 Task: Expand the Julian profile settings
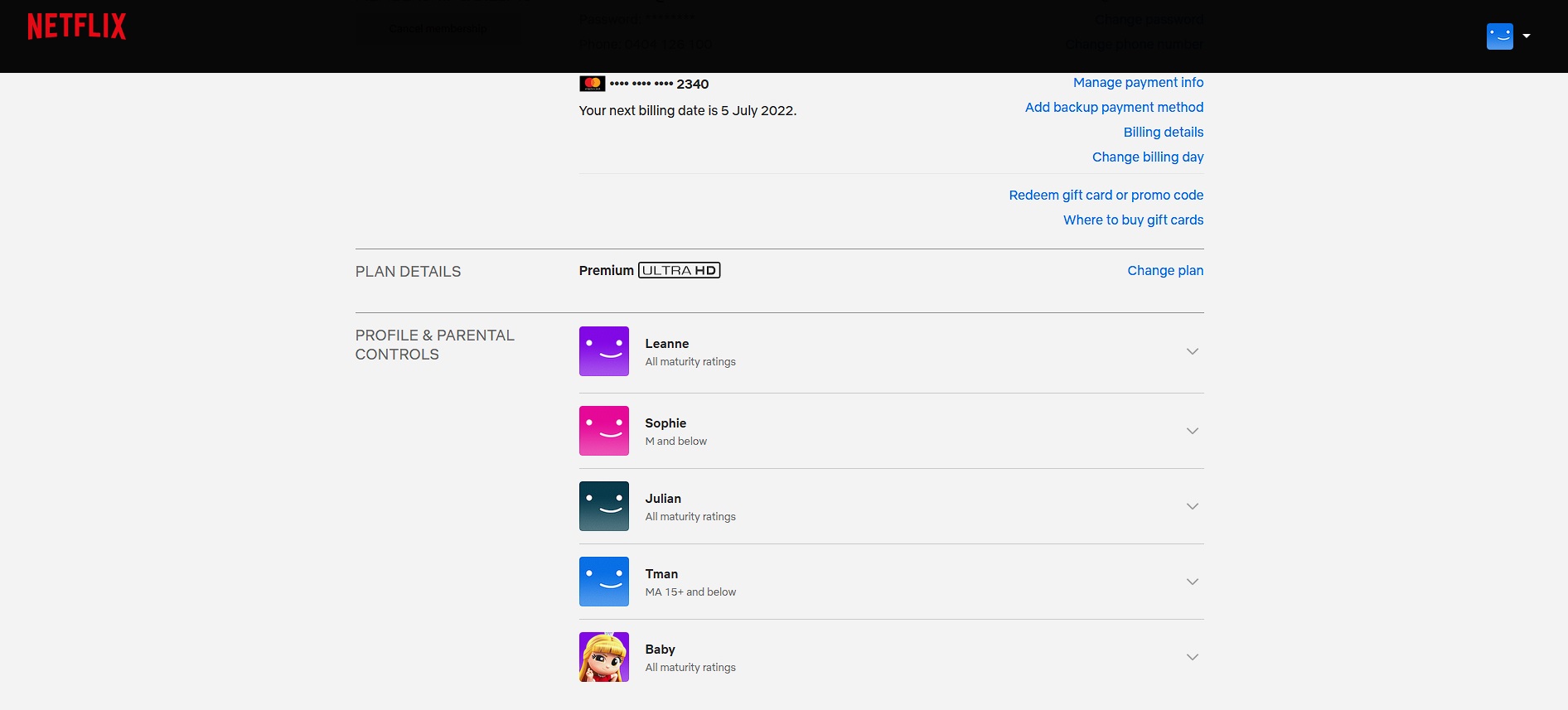point(1193,506)
